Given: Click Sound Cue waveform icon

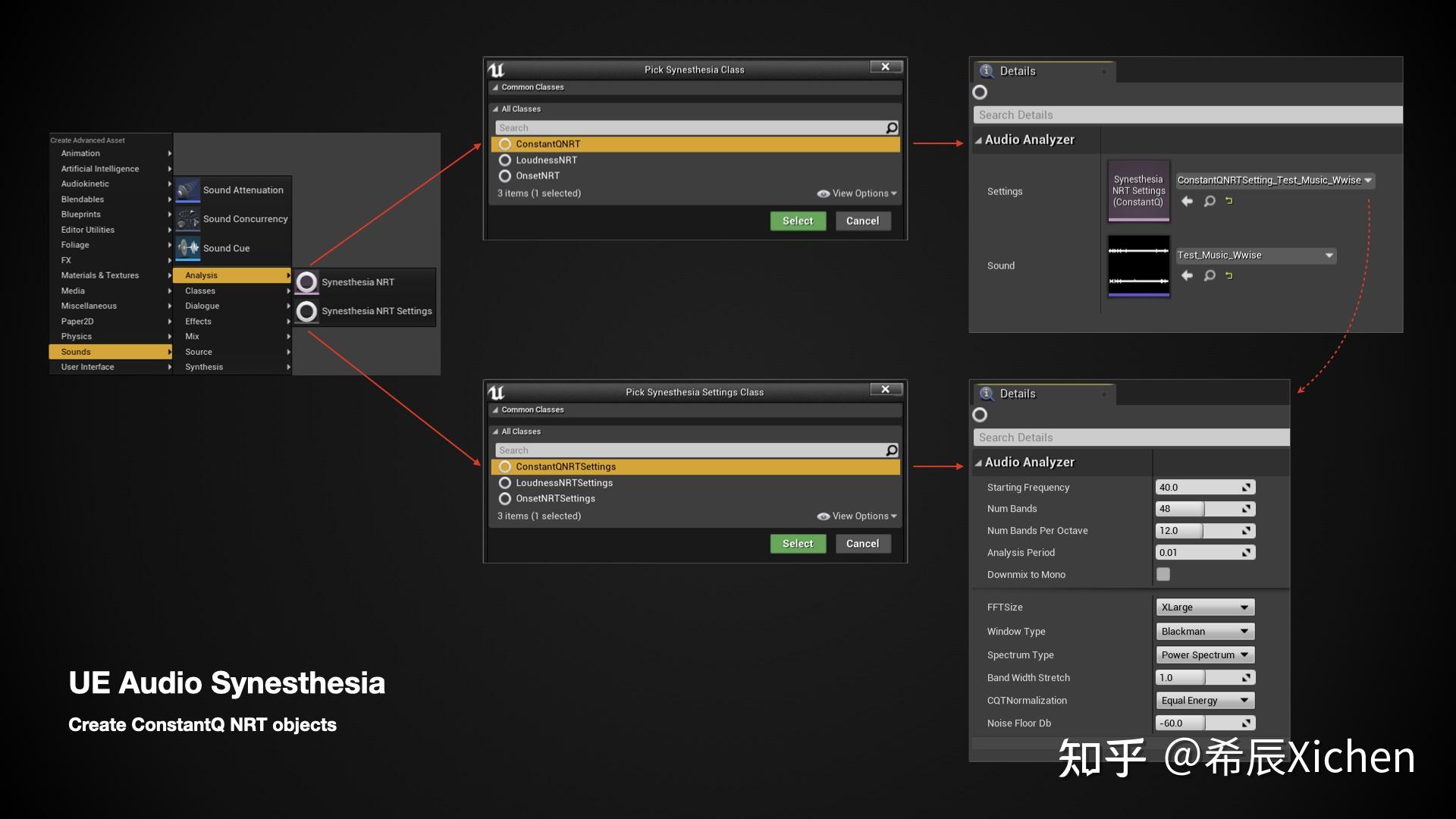Looking at the screenshot, I should click(188, 248).
